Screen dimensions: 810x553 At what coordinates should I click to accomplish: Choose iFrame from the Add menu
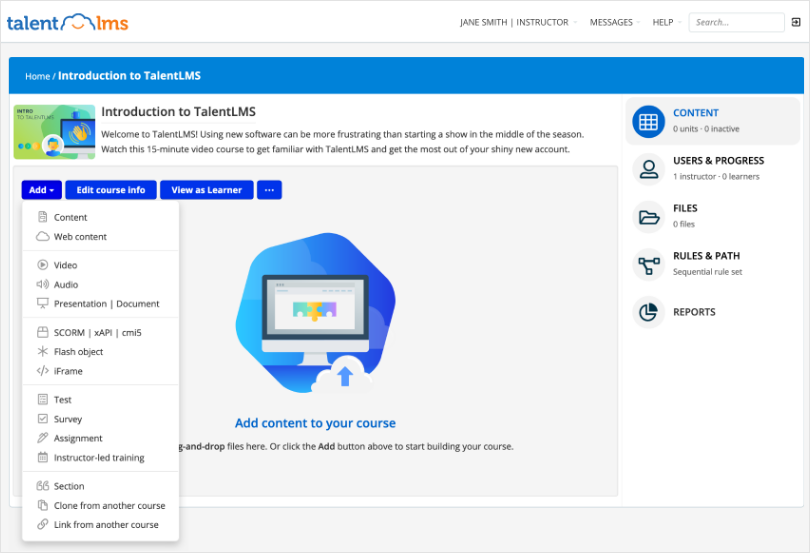[x=101, y=371]
